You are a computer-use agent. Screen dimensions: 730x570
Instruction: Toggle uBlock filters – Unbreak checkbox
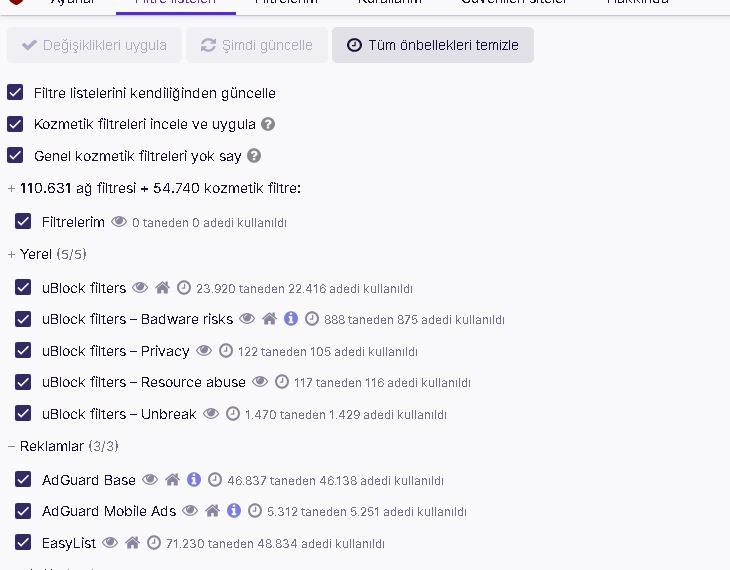[24, 414]
